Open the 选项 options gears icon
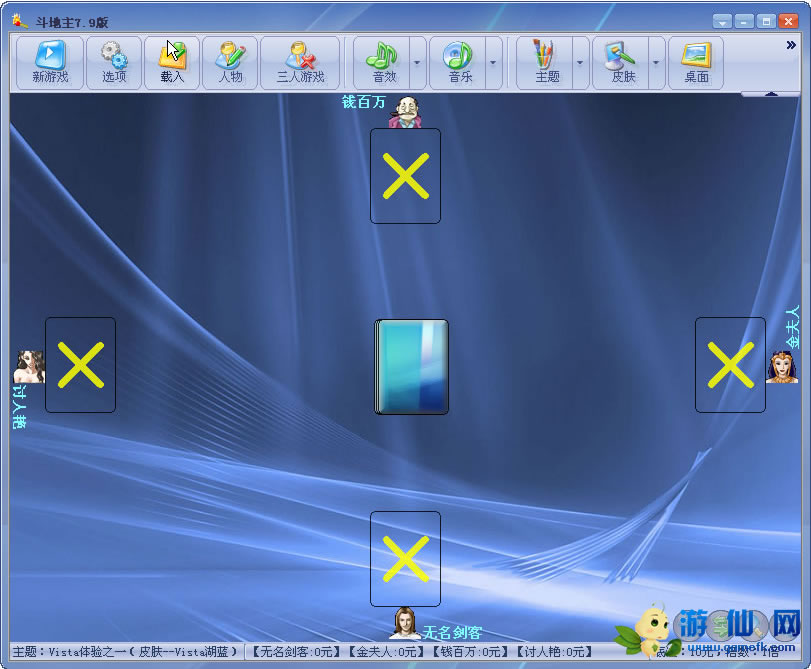 114,63
